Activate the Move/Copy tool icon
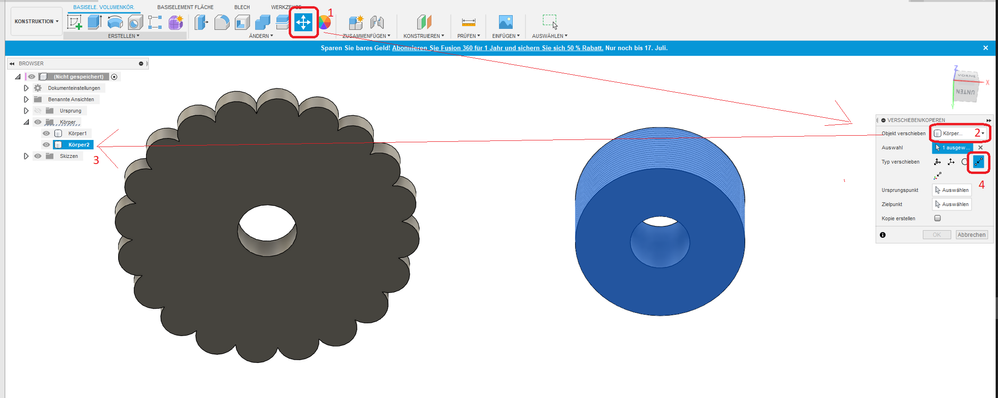Image resolution: width=998 pixels, height=398 pixels. coord(303,23)
